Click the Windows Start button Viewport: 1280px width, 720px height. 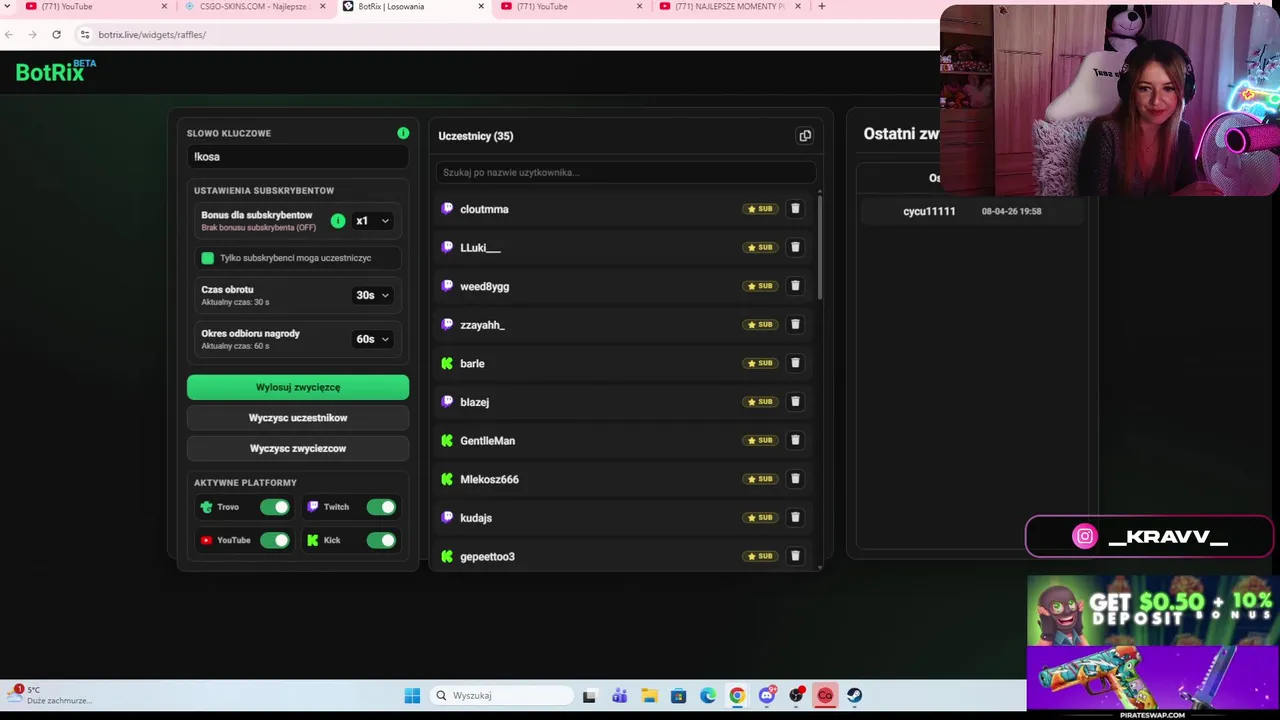point(412,695)
